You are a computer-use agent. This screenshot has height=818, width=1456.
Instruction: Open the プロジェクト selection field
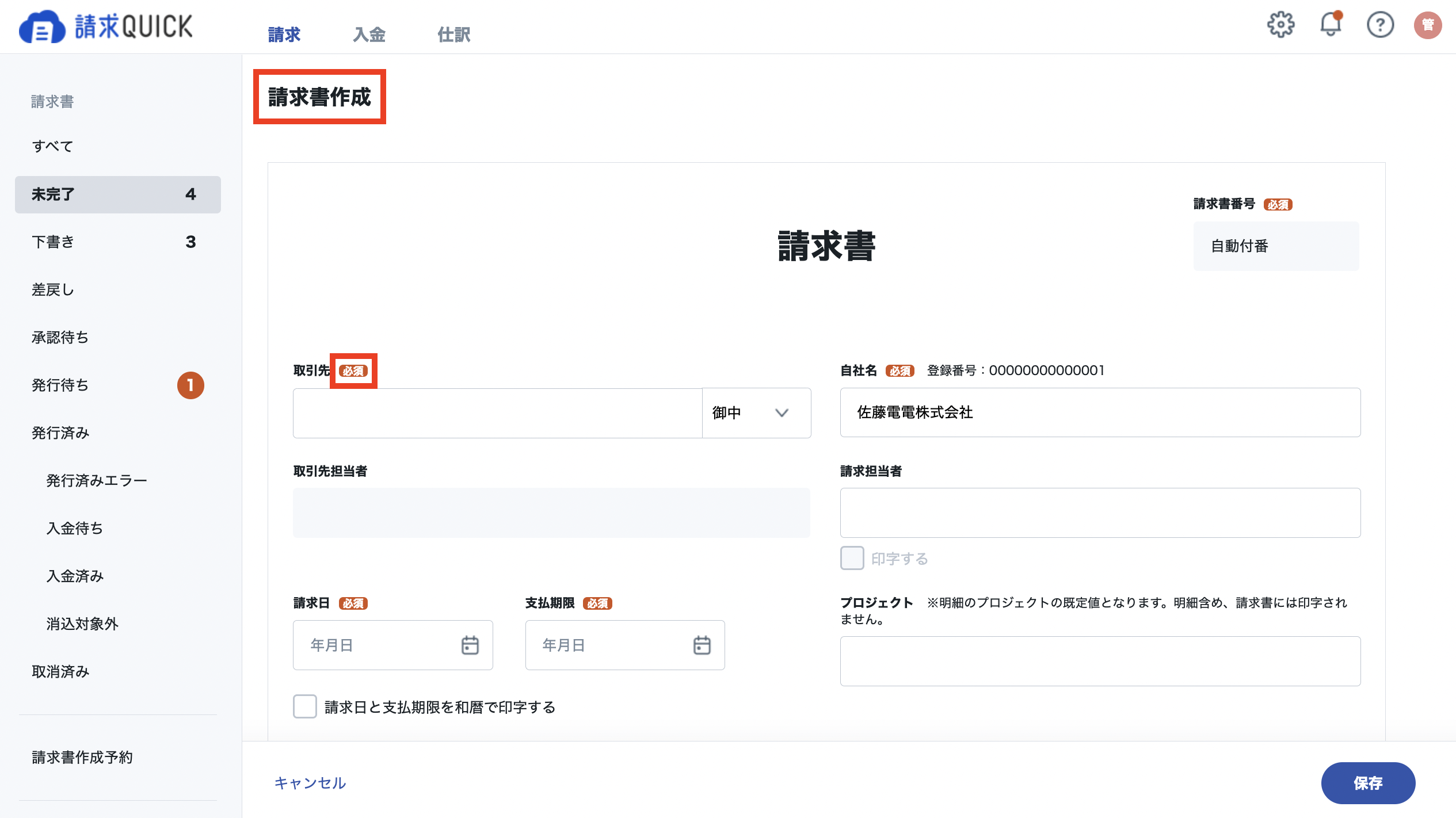pos(1100,661)
